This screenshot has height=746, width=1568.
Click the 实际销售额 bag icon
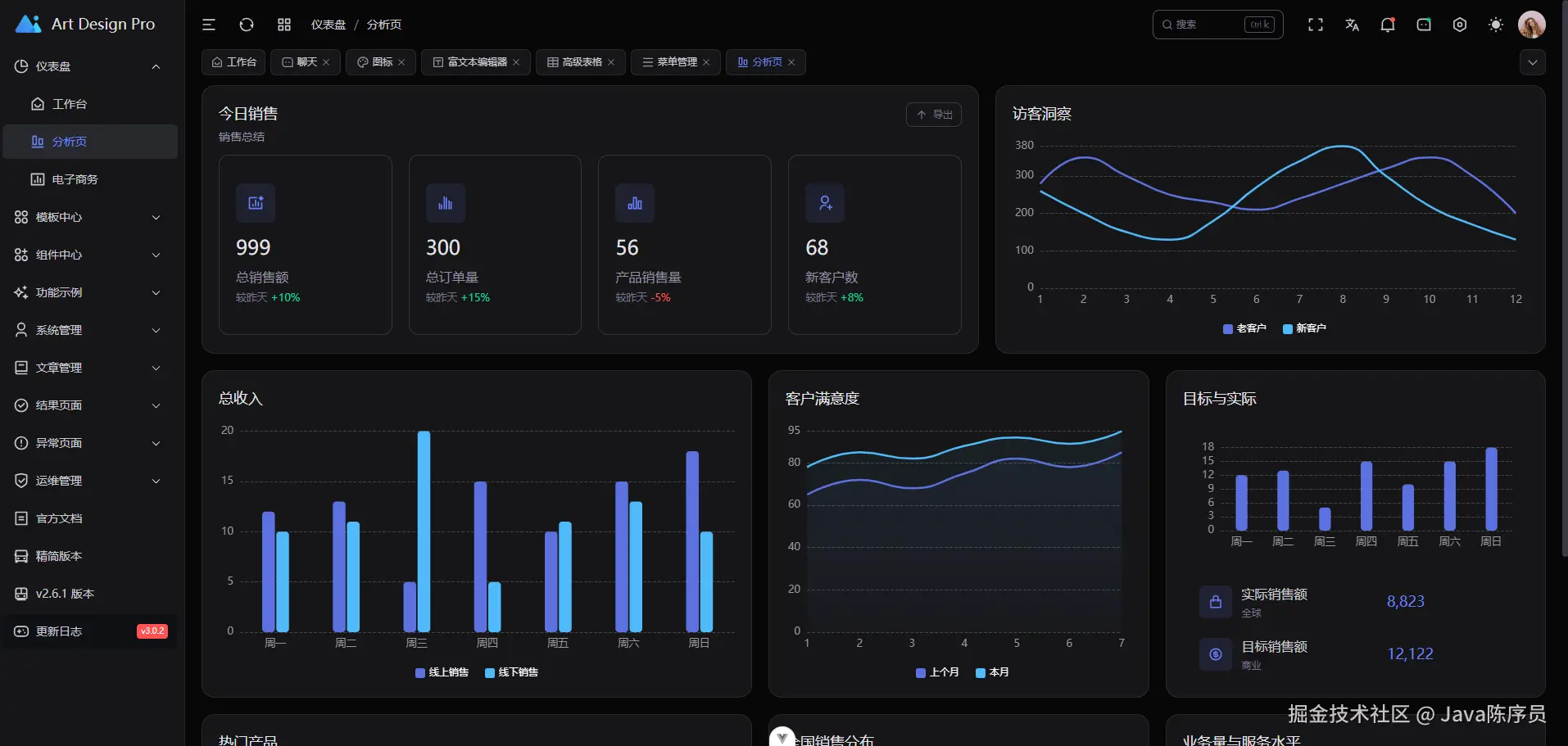[x=1216, y=602]
